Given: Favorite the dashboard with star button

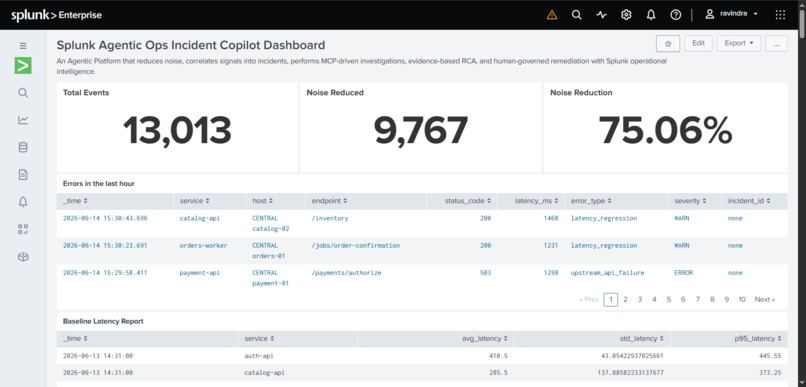Looking at the screenshot, I should [x=668, y=44].
